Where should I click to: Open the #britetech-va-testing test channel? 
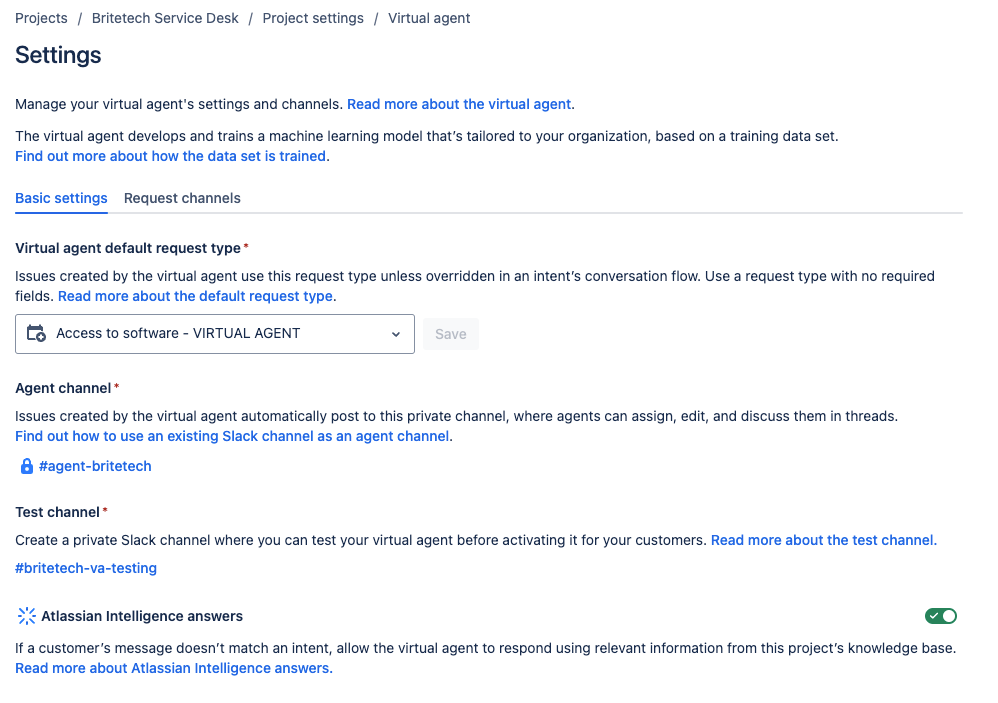coord(85,567)
